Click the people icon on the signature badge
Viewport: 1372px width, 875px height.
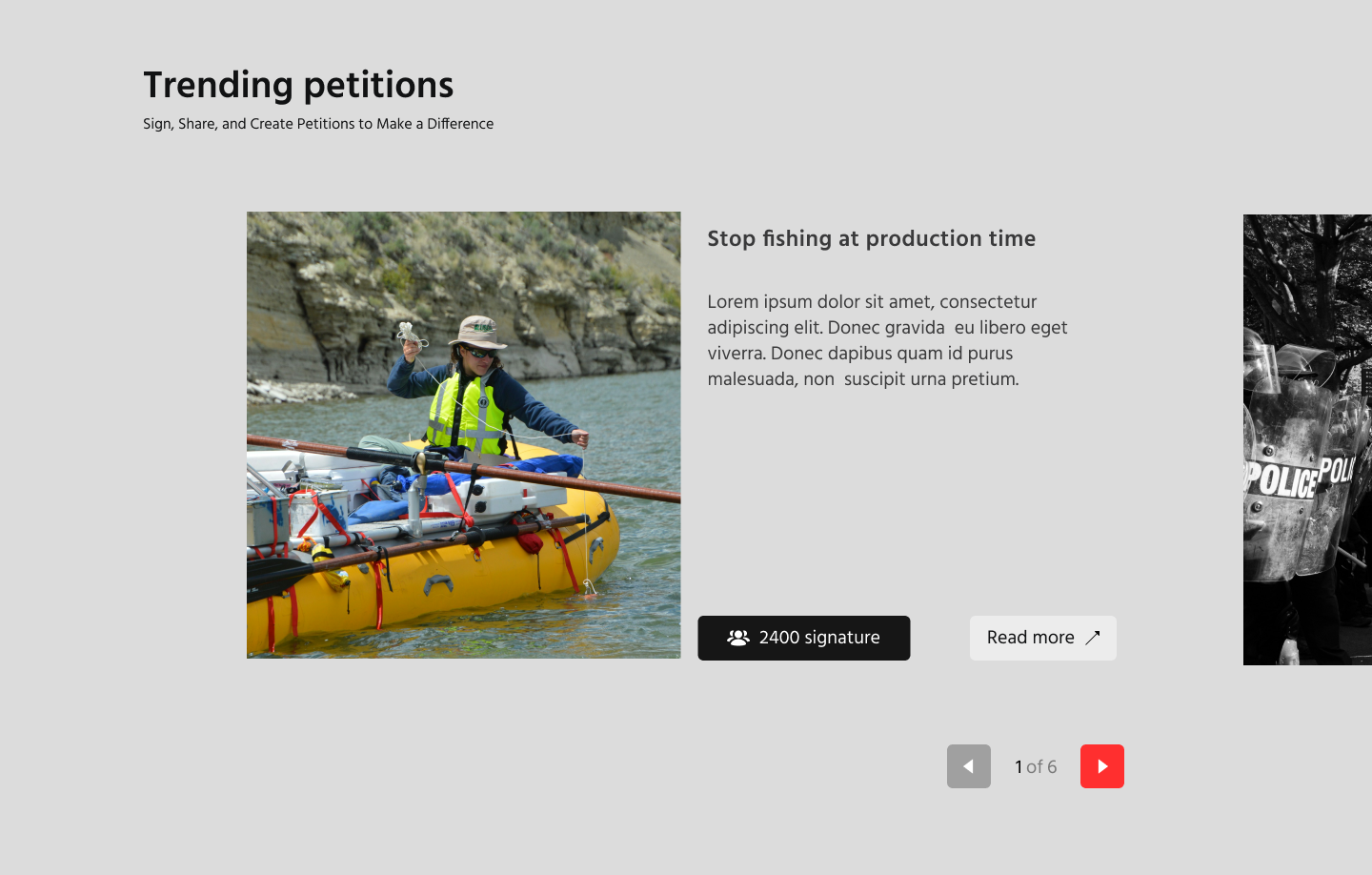tap(737, 638)
